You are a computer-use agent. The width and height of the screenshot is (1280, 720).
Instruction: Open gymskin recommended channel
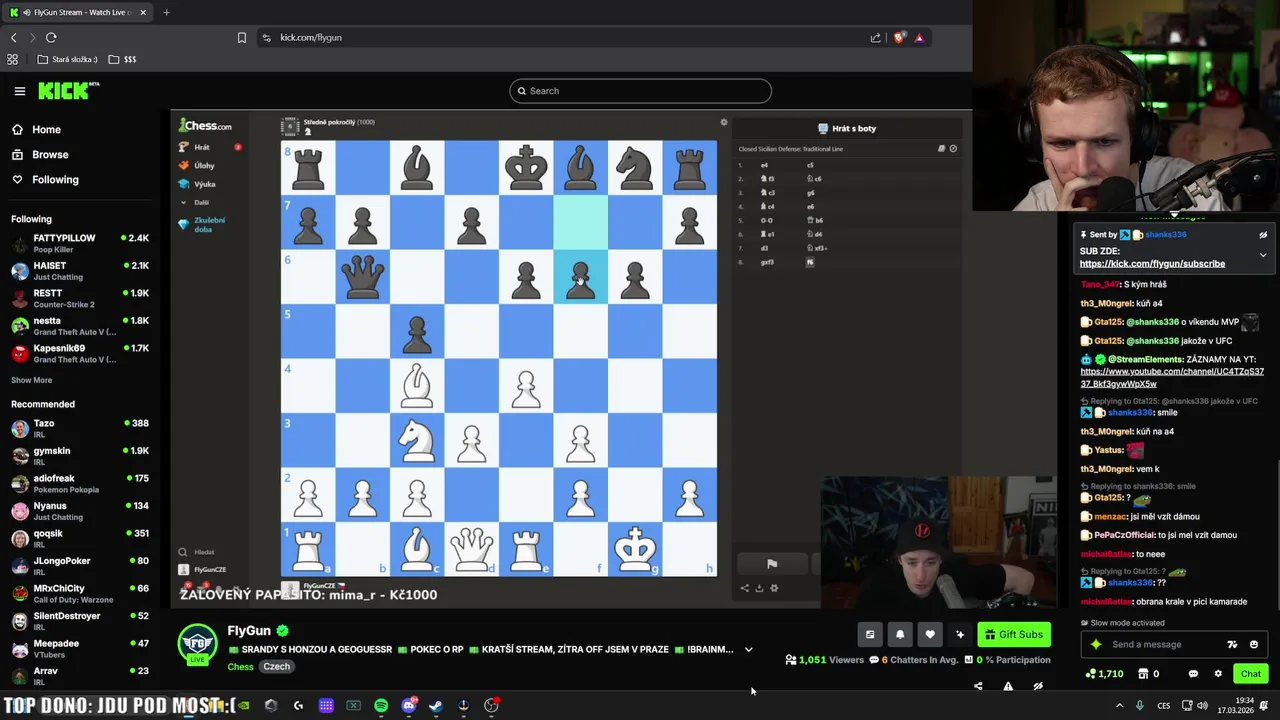80,456
